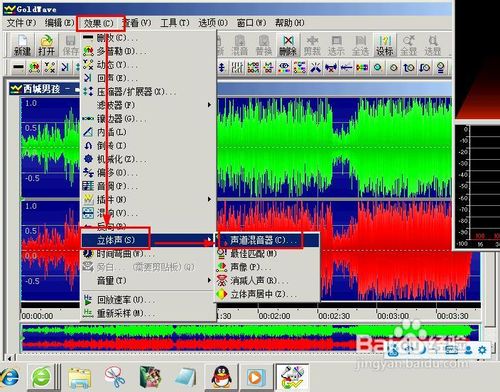The height and width of the screenshot is (392, 500).
Task: Choose 动态(Y) effect
Action: [148, 64]
